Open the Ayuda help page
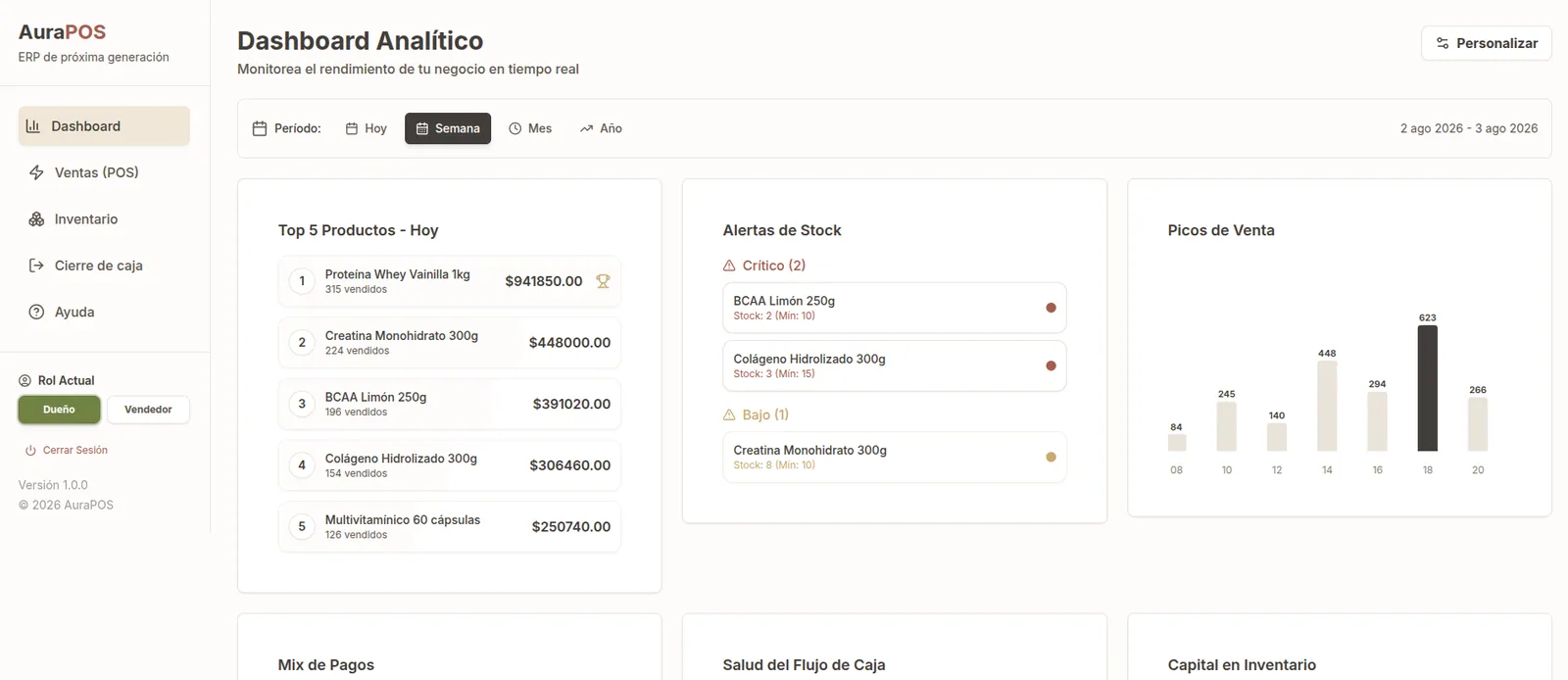This screenshot has height=680, width=1568. (104, 313)
